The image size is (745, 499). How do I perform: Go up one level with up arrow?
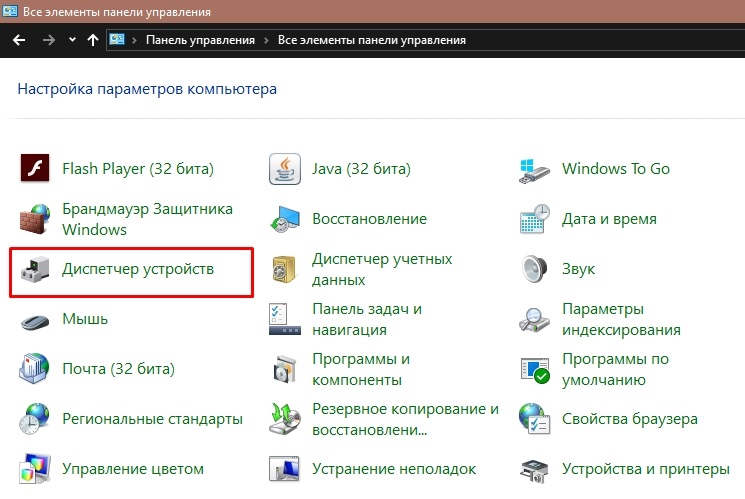(x=93, y=40)
